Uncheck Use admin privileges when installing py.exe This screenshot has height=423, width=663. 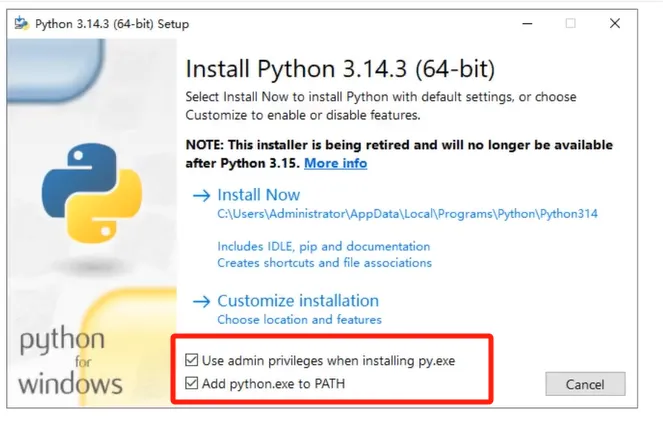click(x=192, y=360)
